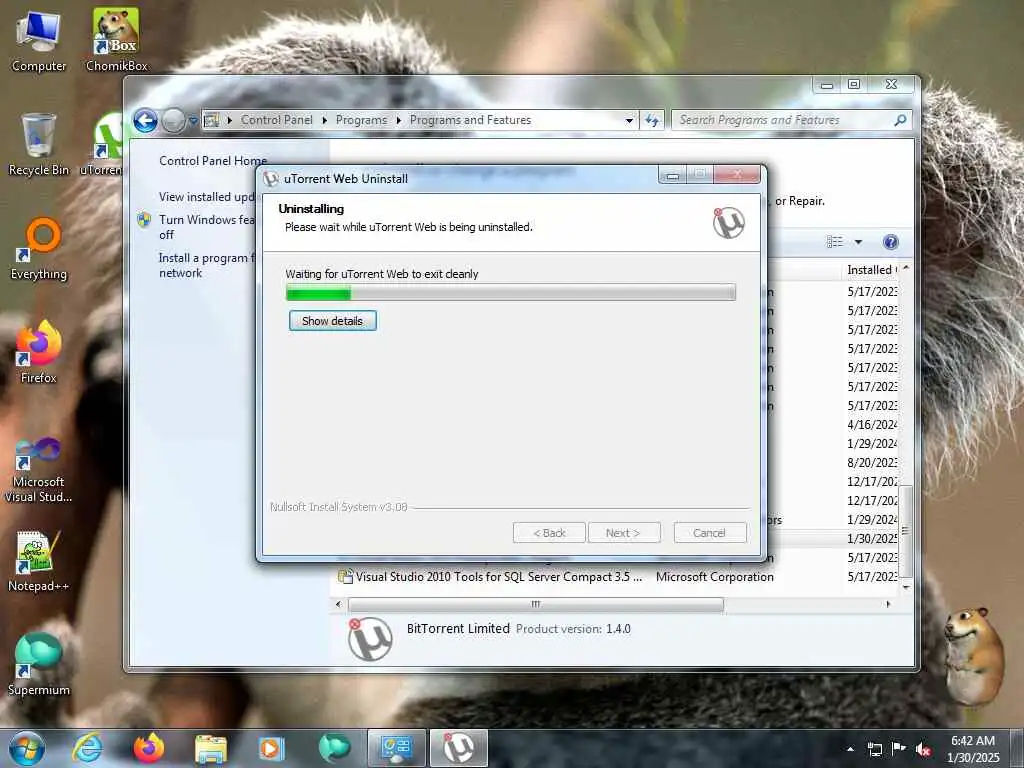Open the Notepad++ desktop shortcut
Image resolution: width=1024 pixels, height=768 pixels.
click(39, 560)
